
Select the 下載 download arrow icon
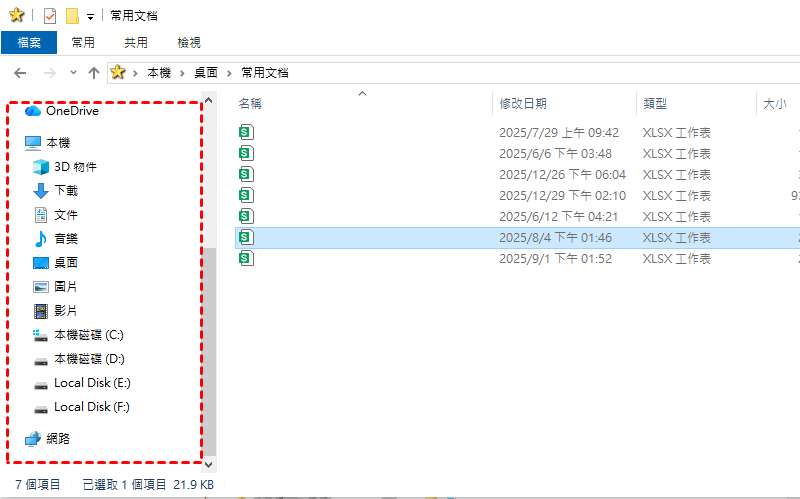(x=41, y=191)
